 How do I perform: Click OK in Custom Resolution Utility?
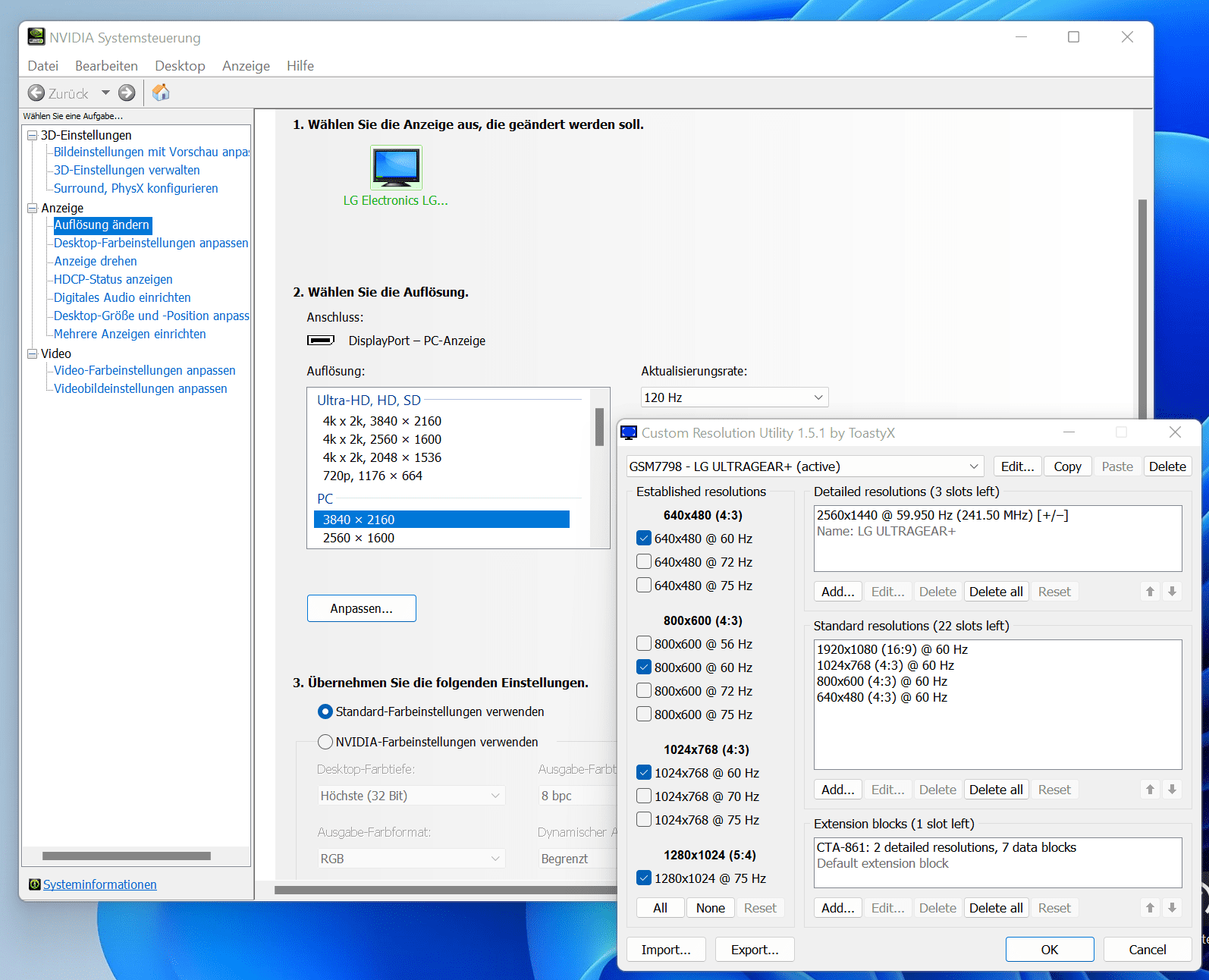click(1050, 950)
